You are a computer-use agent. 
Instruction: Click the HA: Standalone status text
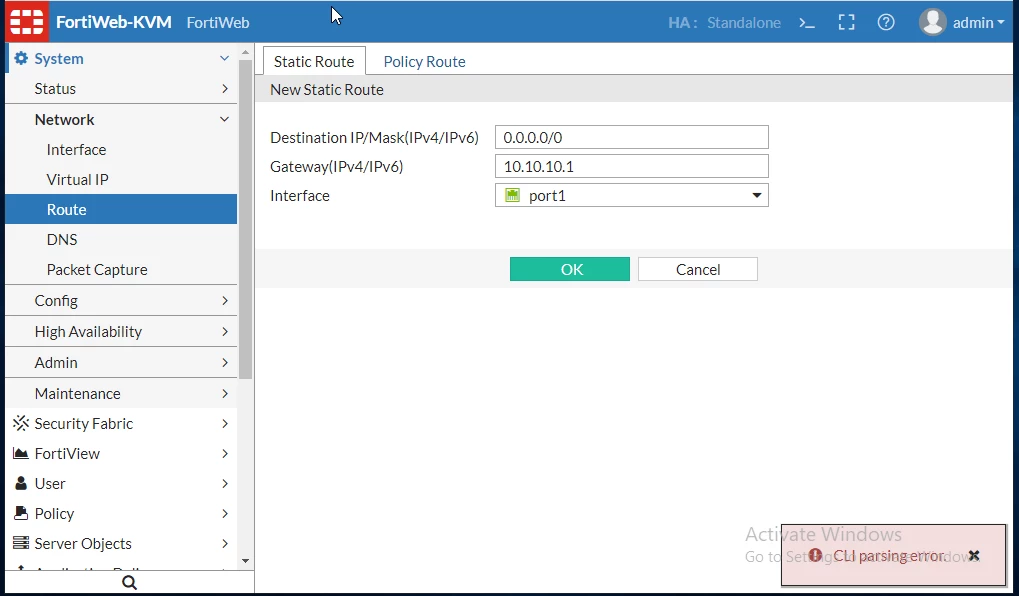coord(724,23)
